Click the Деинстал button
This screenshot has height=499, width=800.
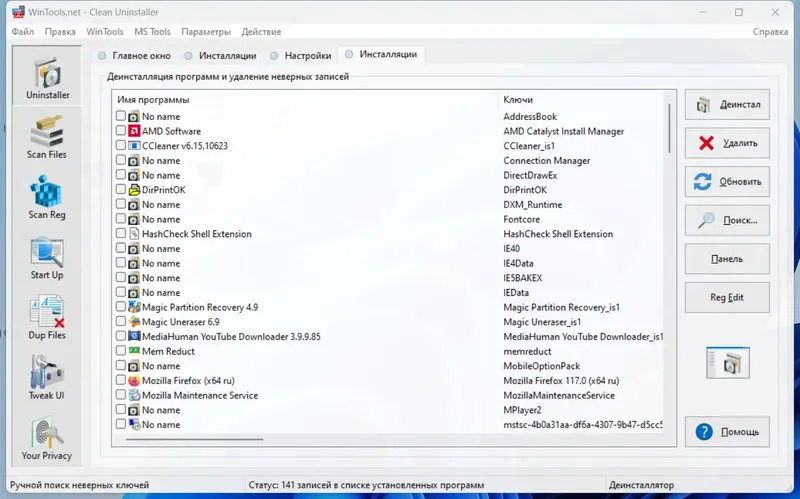tap(727, 105)
